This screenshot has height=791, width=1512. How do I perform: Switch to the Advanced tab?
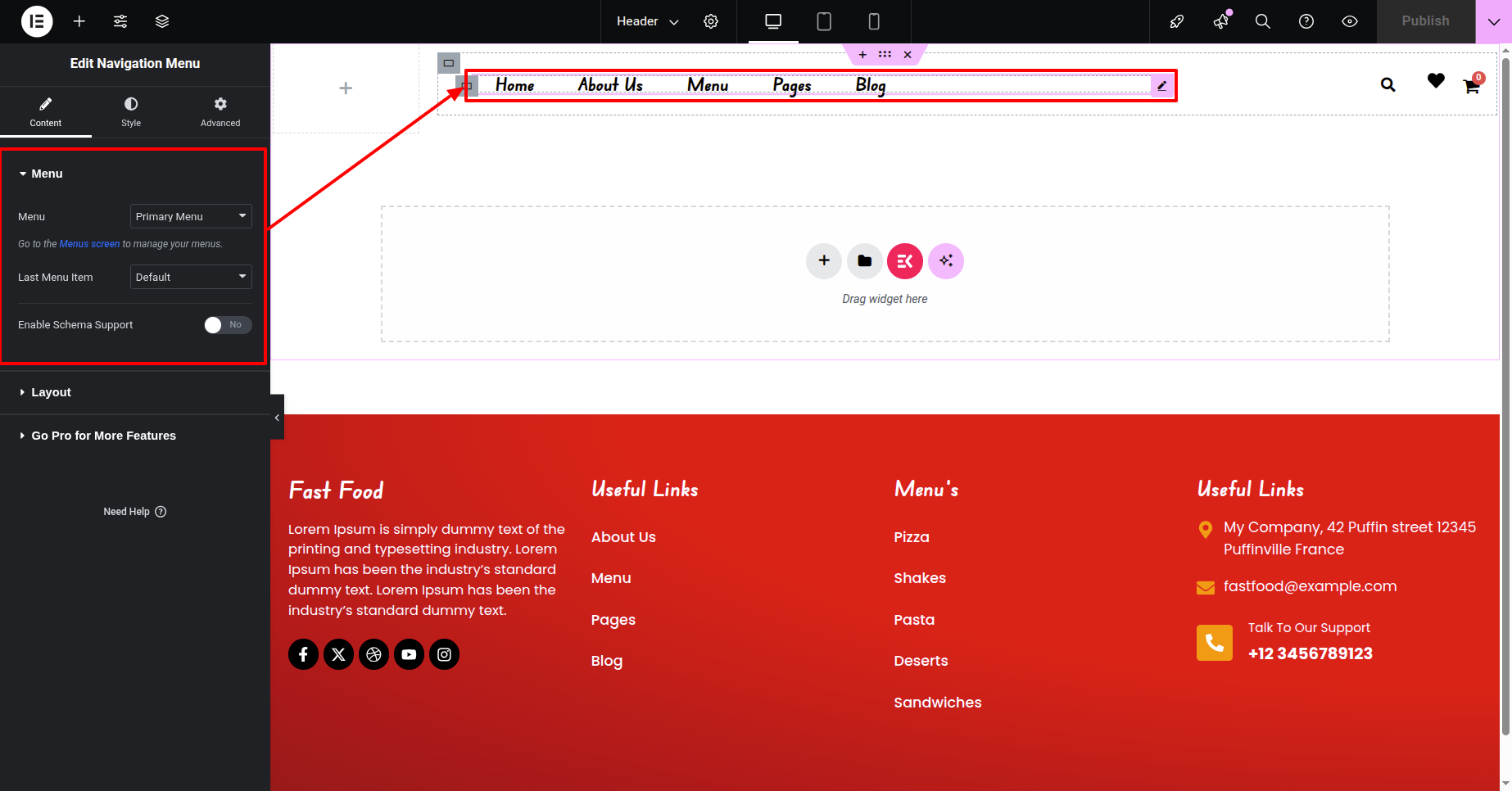click(x=220, y=112)
